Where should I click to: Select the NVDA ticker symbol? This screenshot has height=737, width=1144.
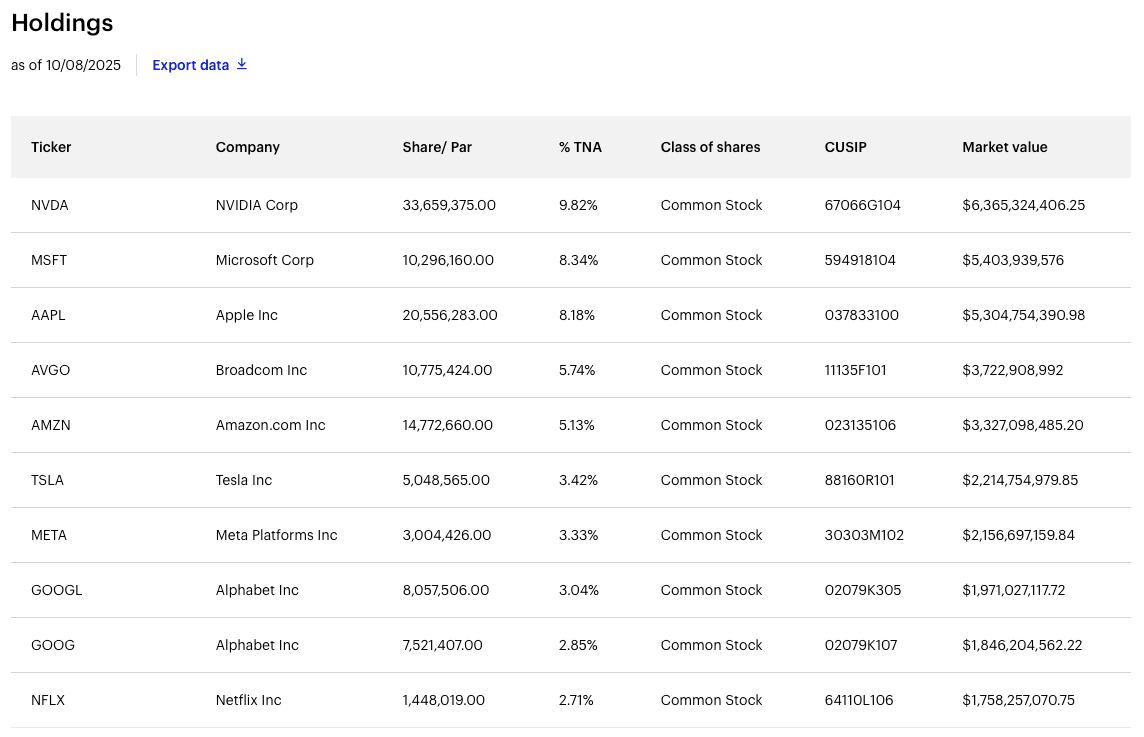(x=50, y=205)
